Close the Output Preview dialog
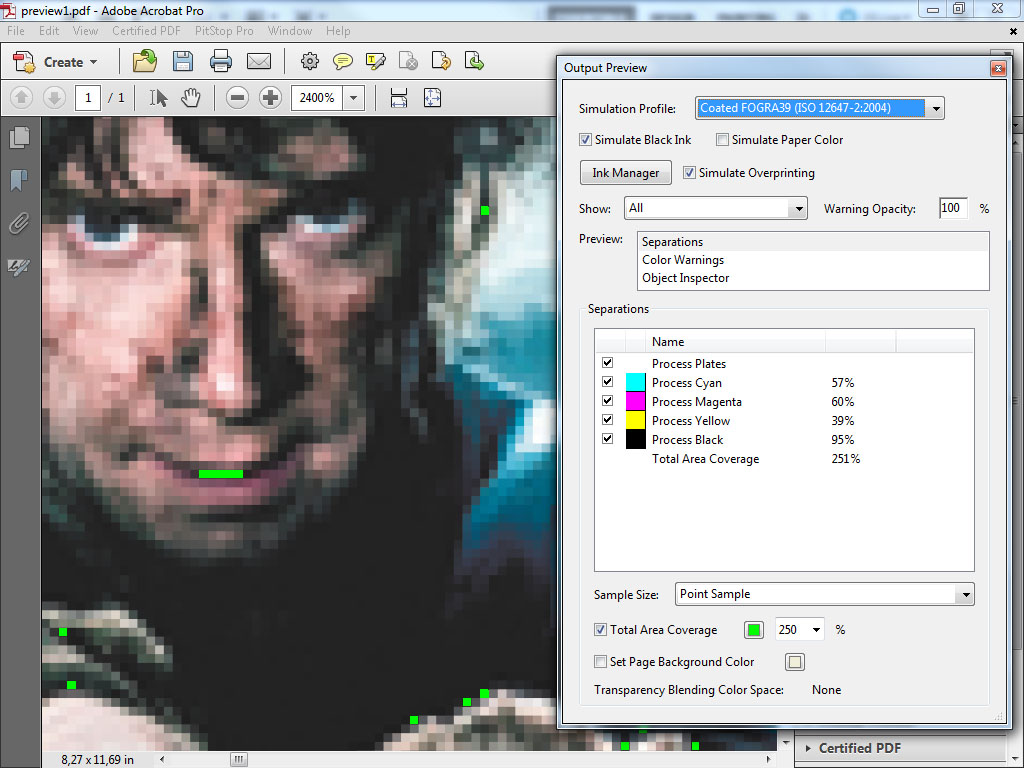The height and width of the screenshot is (768, 1024). pos(998,68)
